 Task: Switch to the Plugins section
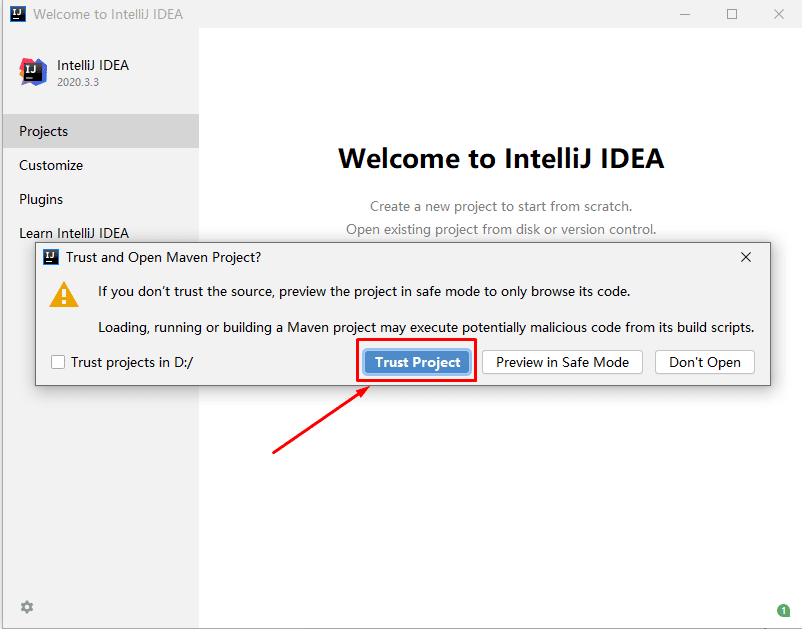[101, 199]
